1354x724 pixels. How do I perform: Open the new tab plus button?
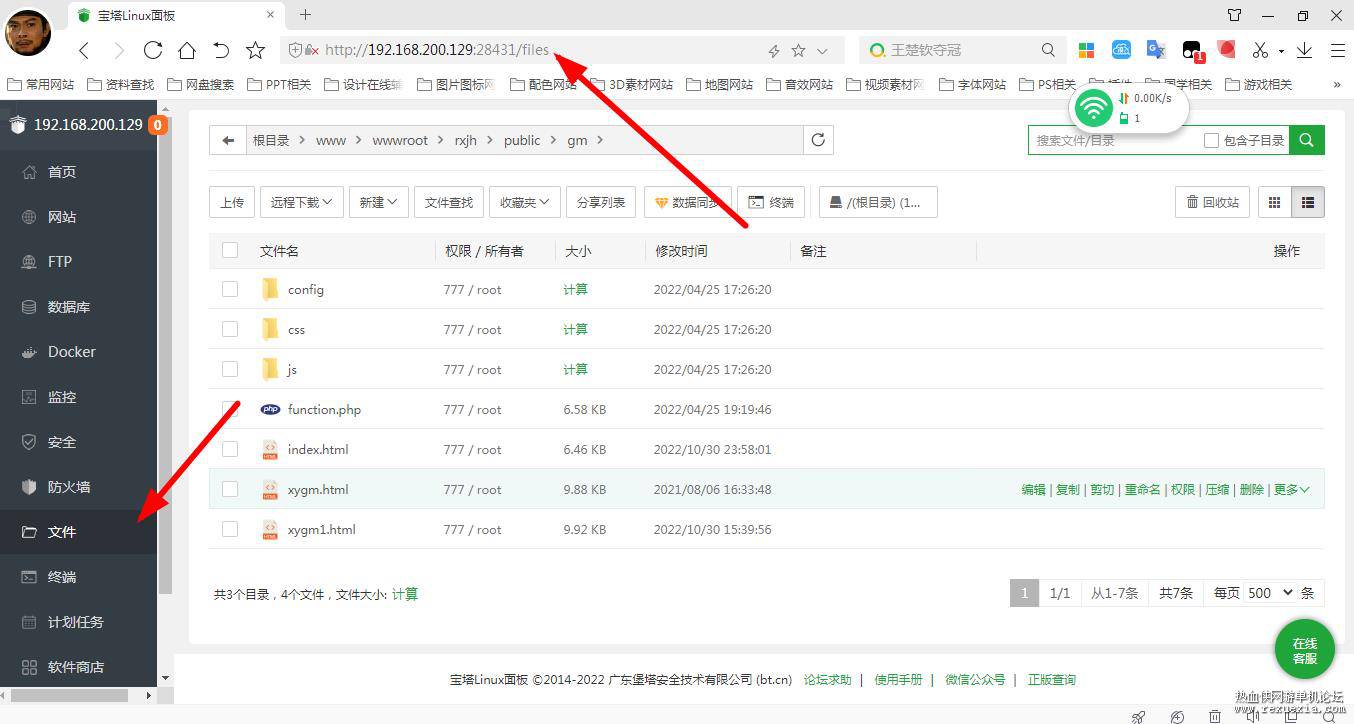[x=306, y=15]
